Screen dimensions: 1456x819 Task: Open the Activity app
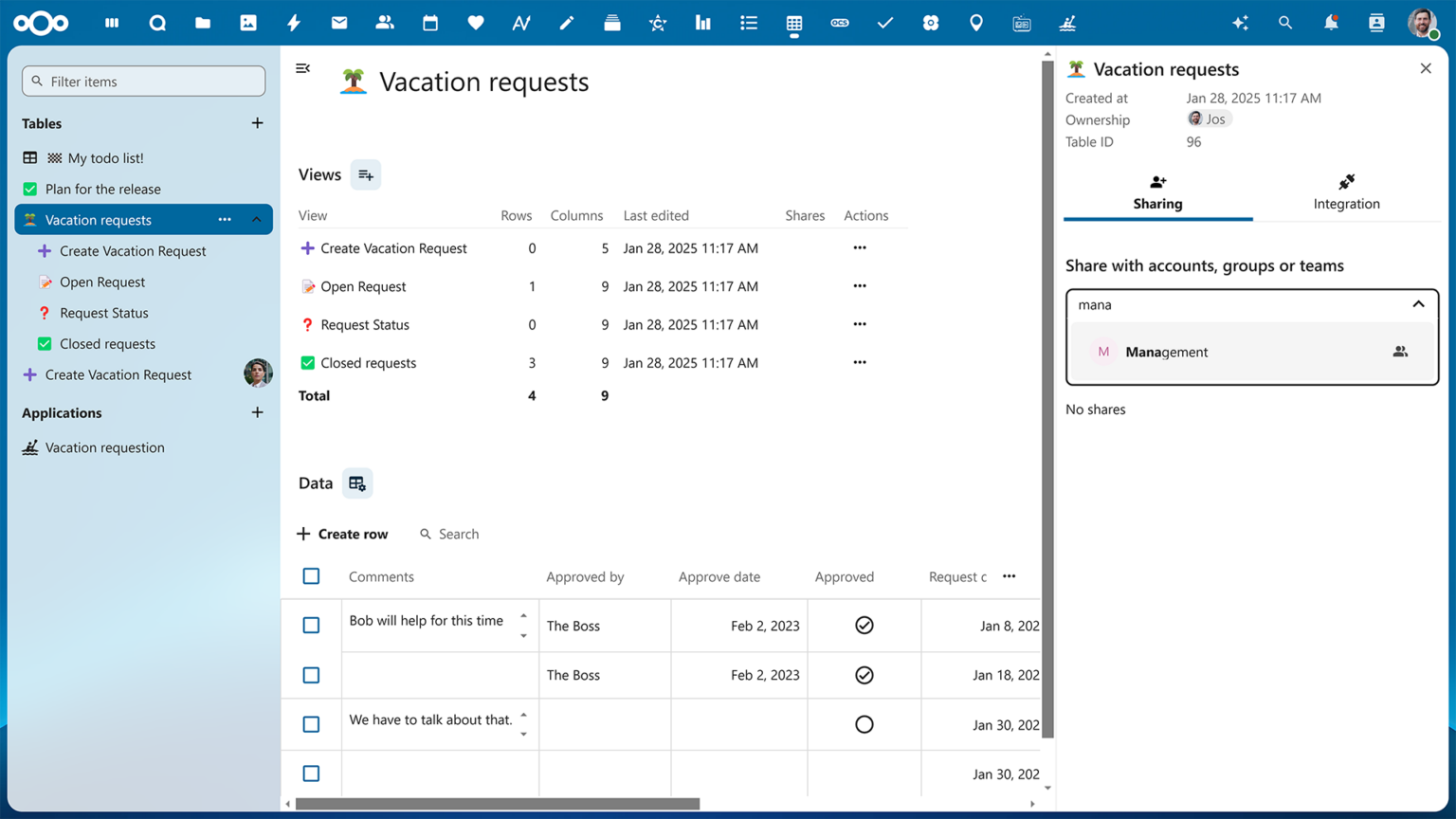tap(293, 23)
